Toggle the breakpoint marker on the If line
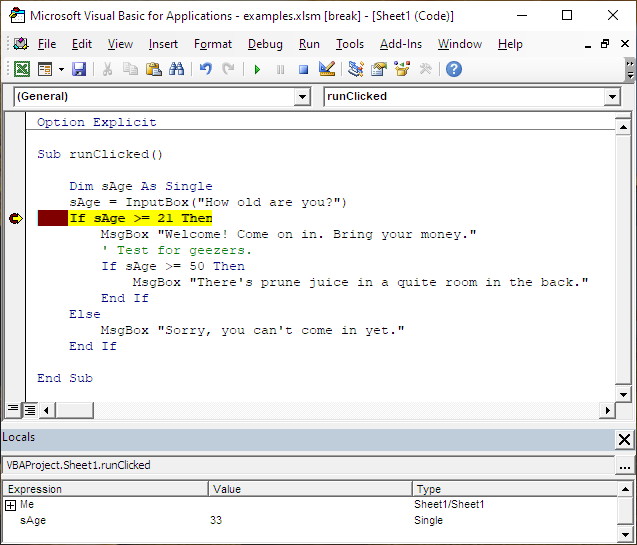Viewport: 637px width, 545px height. pos(15,218)
